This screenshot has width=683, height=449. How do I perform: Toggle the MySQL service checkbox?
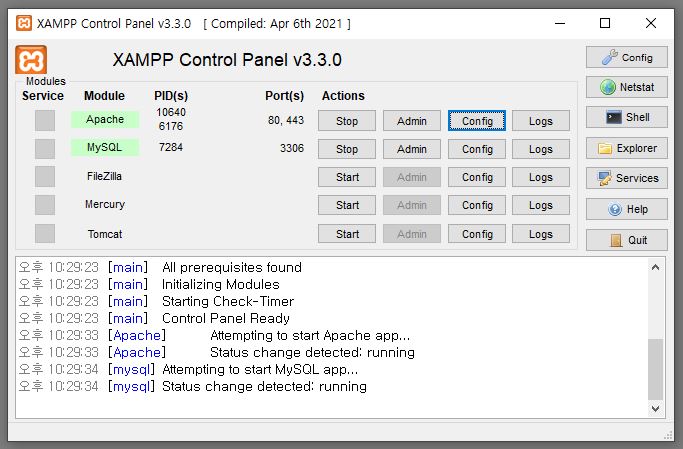pos(45,149)
